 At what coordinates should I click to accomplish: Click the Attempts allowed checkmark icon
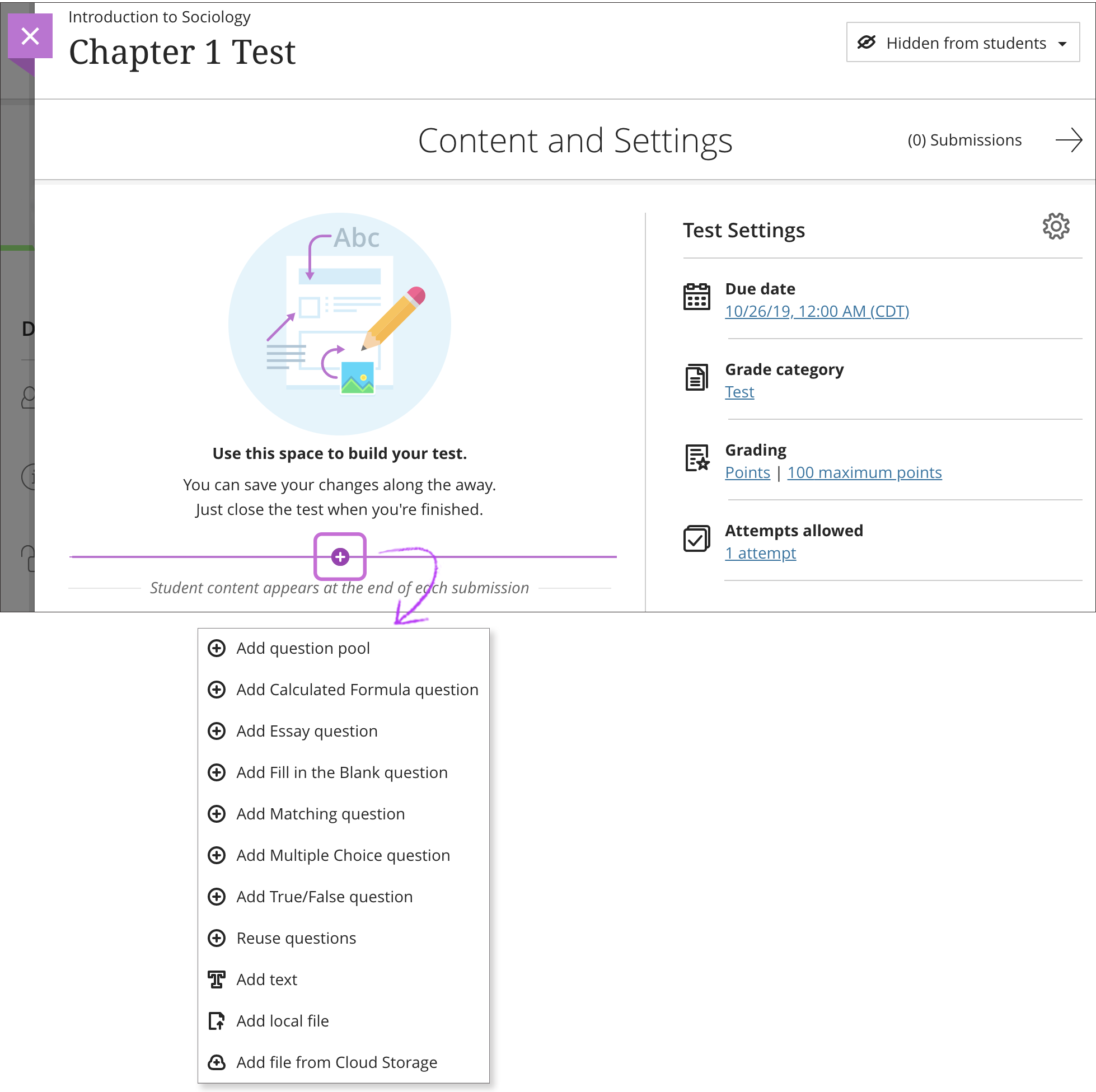point(697,538)
